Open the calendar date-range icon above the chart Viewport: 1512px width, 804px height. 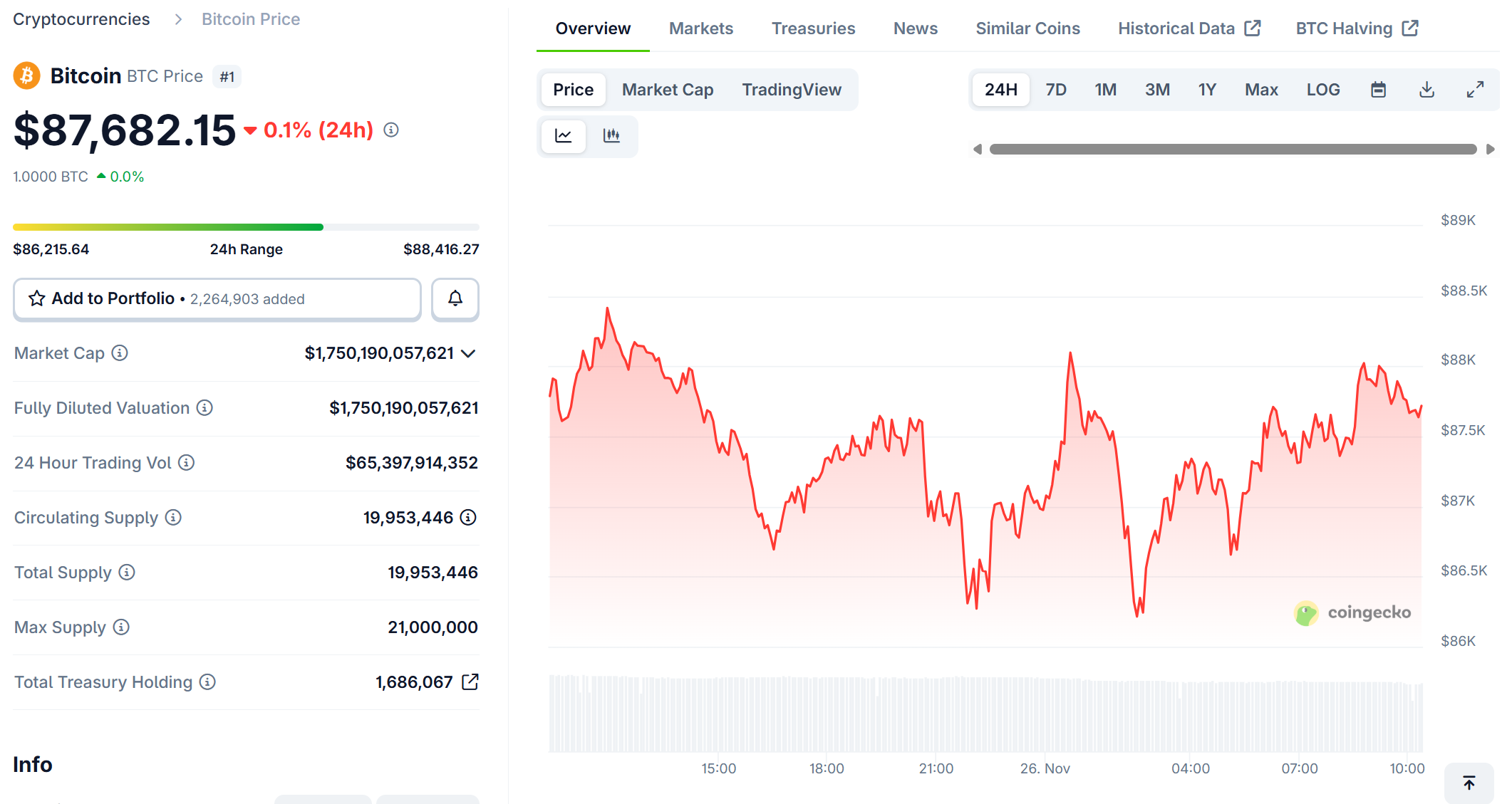pyautogui.click(x=1378, y=89)
